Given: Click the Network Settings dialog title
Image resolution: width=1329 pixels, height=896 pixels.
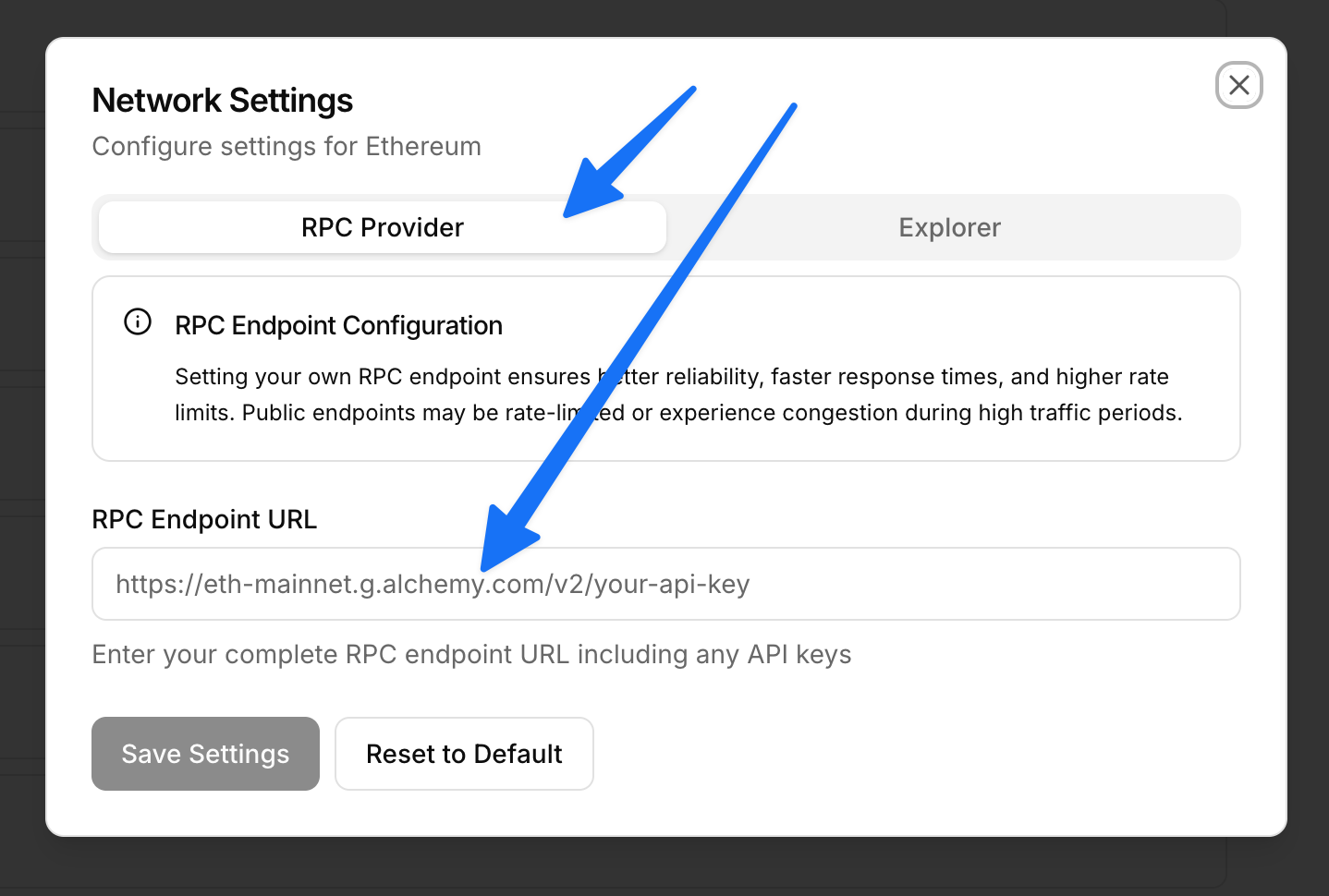Looking at the screenshot, I should (x=222, y=100).
